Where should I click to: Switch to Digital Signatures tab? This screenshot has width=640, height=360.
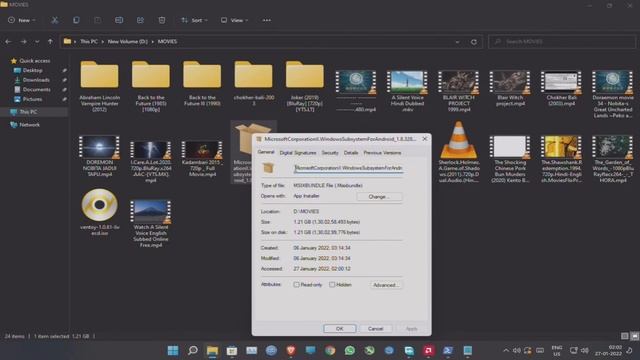(298, 153)
